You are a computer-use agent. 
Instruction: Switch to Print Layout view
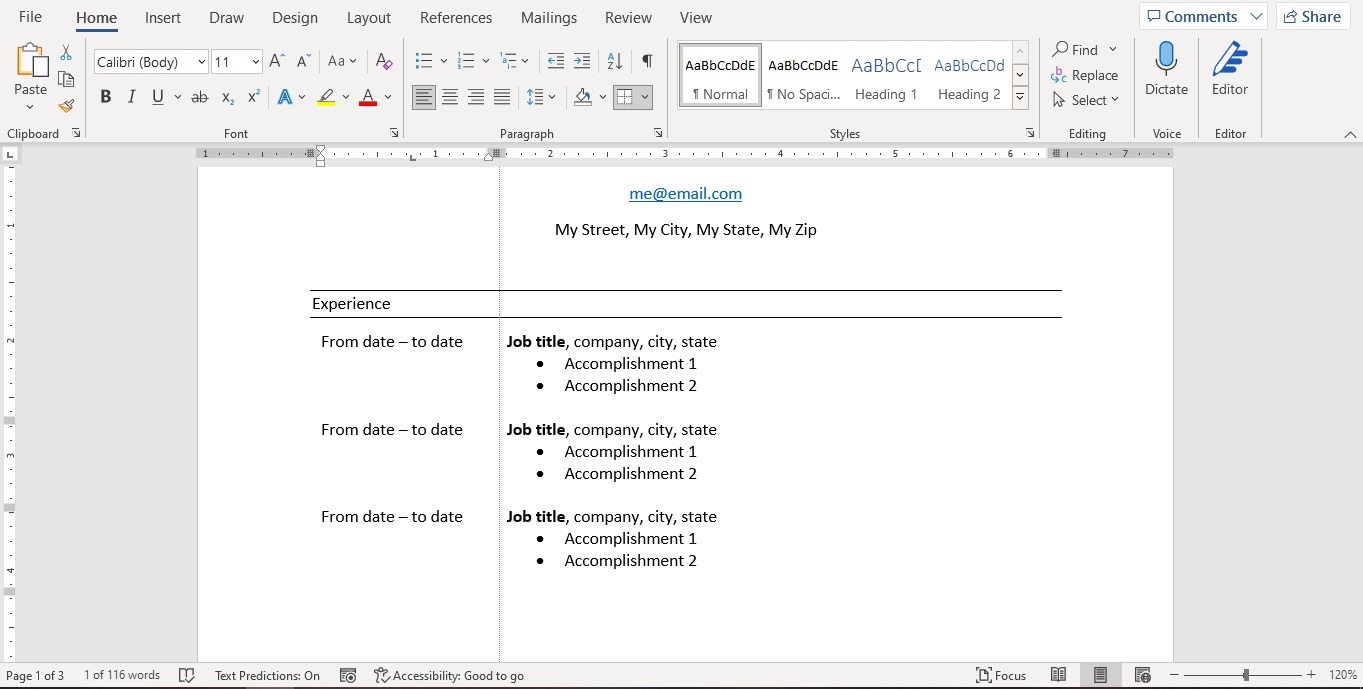(1100, 676)
